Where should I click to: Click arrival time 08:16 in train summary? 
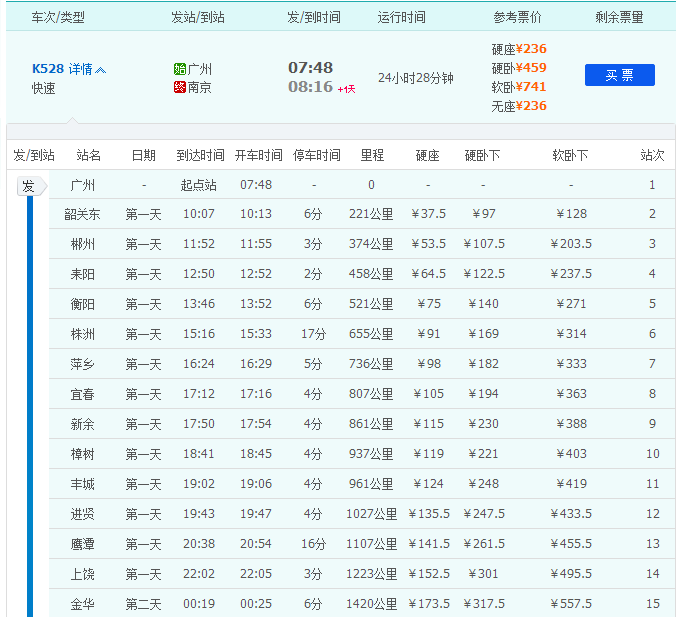[x=310, y=87]
